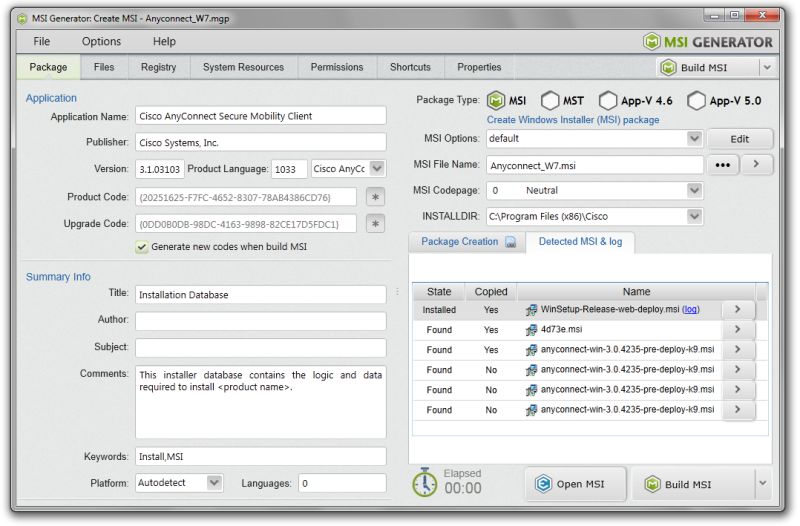800x526 pixels.
Task: Select the Package tab
Action: tap(48, 67)
